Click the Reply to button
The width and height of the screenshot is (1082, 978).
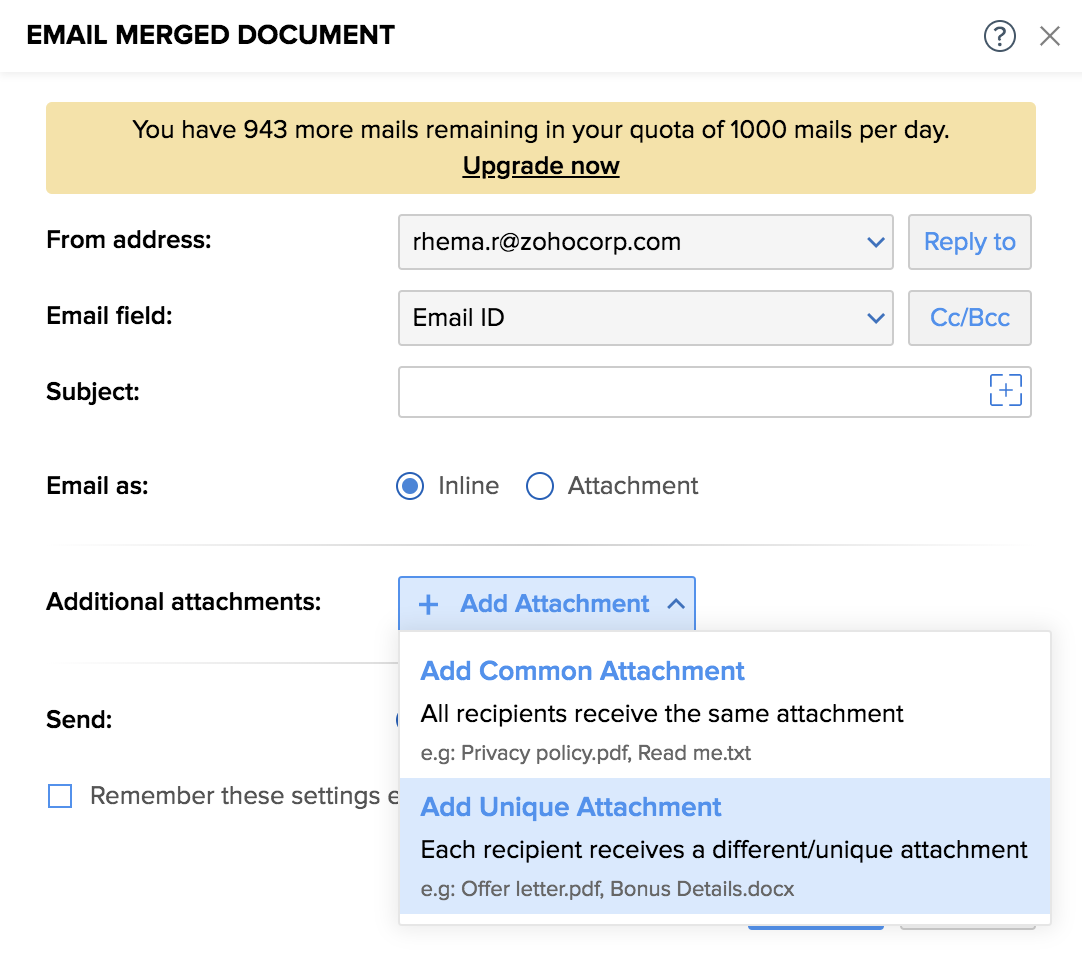(x=969, y=242)
